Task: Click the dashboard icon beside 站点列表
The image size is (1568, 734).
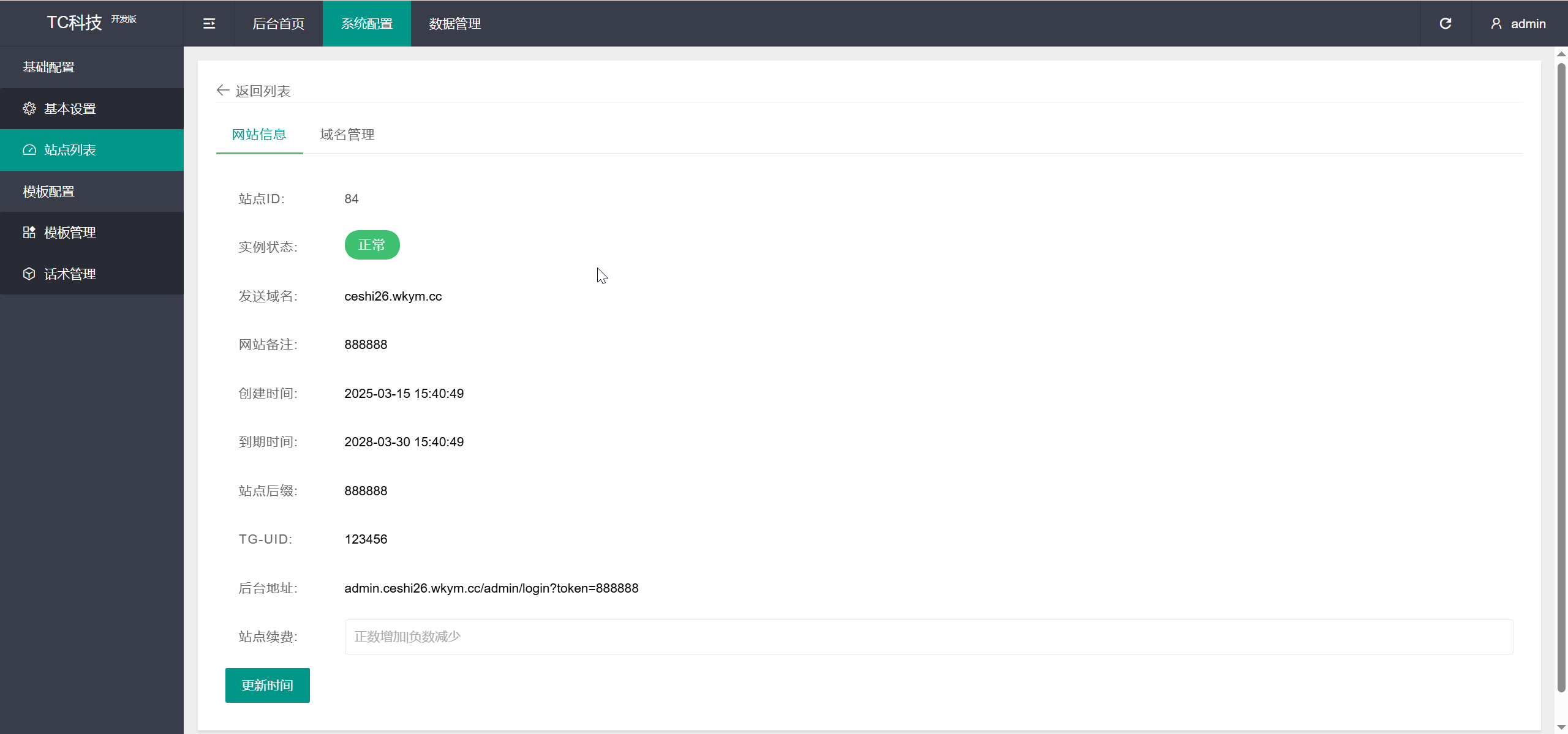Action: click(x=29, y=150)
